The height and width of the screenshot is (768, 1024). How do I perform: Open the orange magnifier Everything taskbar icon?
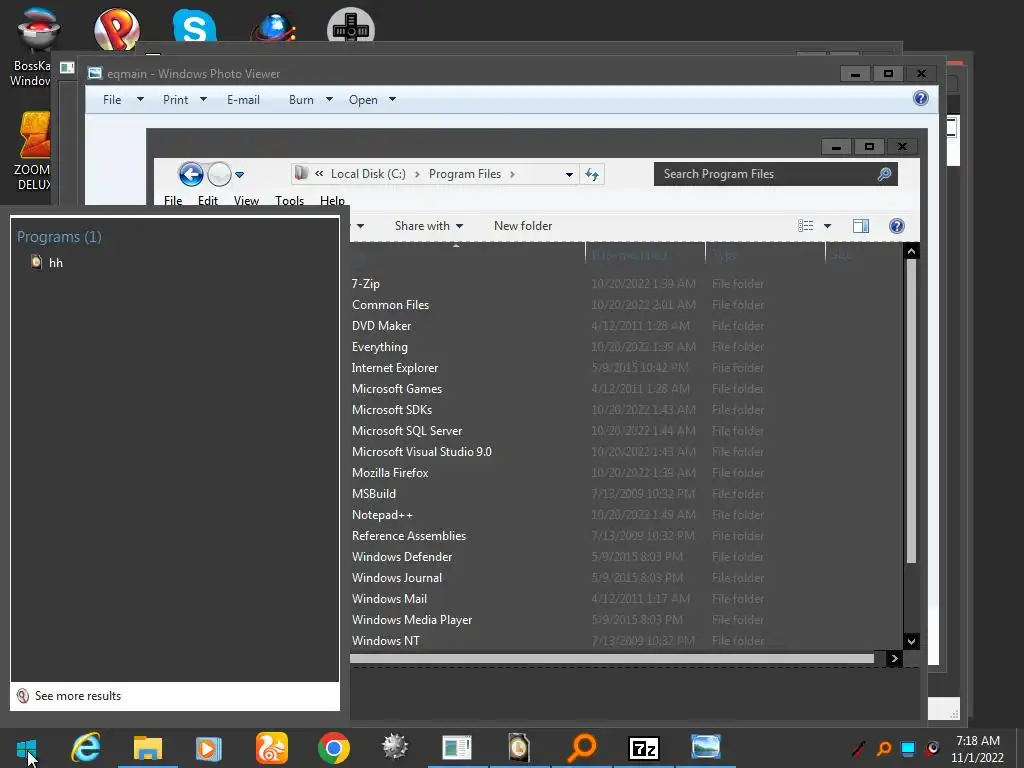pyautogui.click(x=581, y=748)
